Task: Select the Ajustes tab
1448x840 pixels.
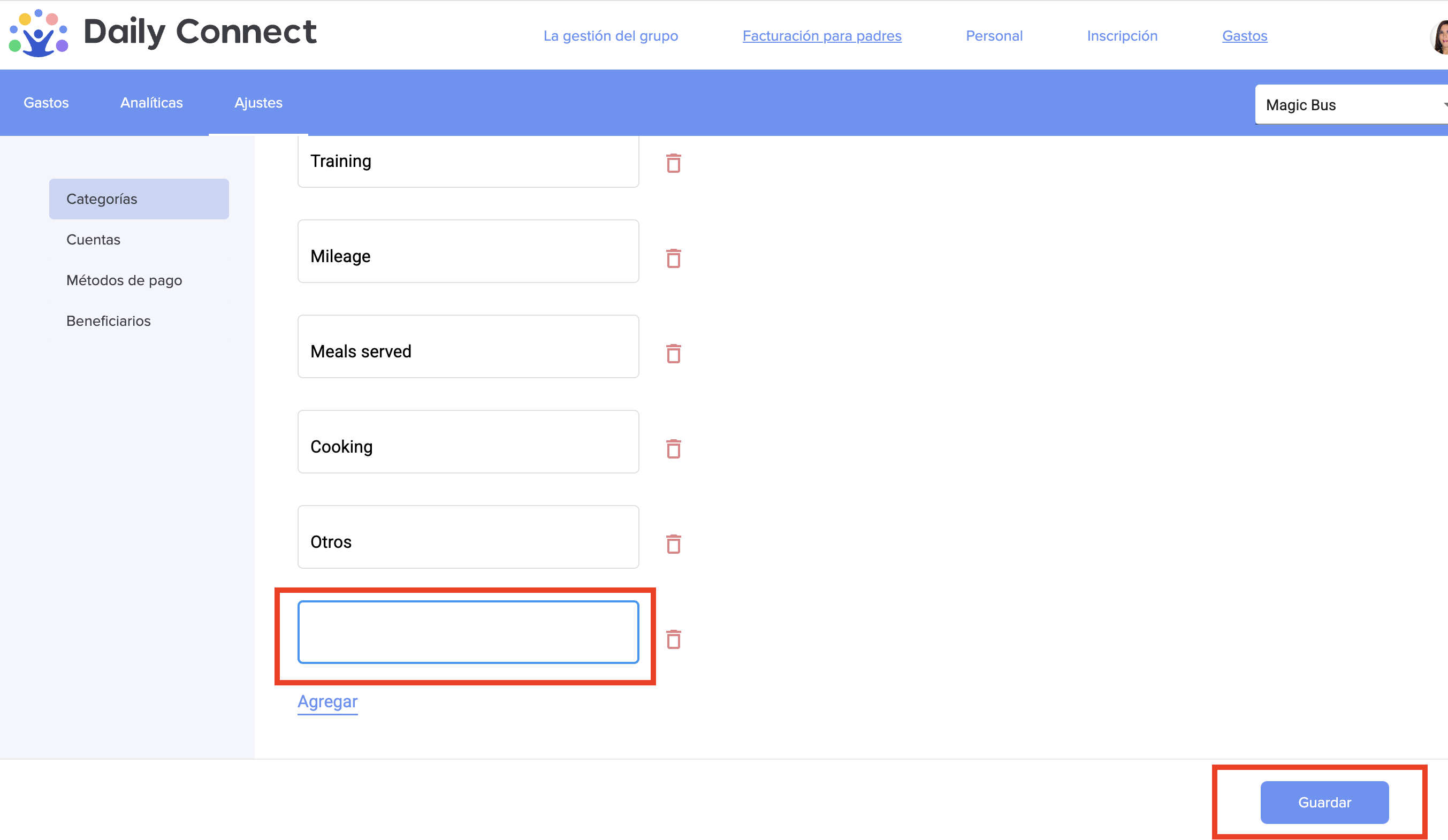Action: pyautogui.click(x=258, y=103)
